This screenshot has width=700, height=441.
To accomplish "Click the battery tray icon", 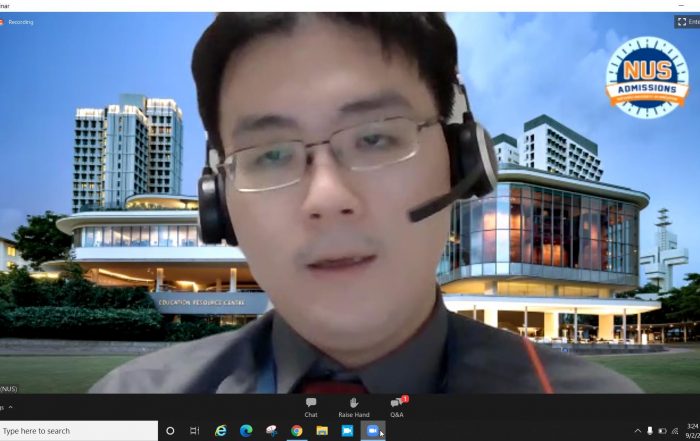I will (x=662, y=431).
